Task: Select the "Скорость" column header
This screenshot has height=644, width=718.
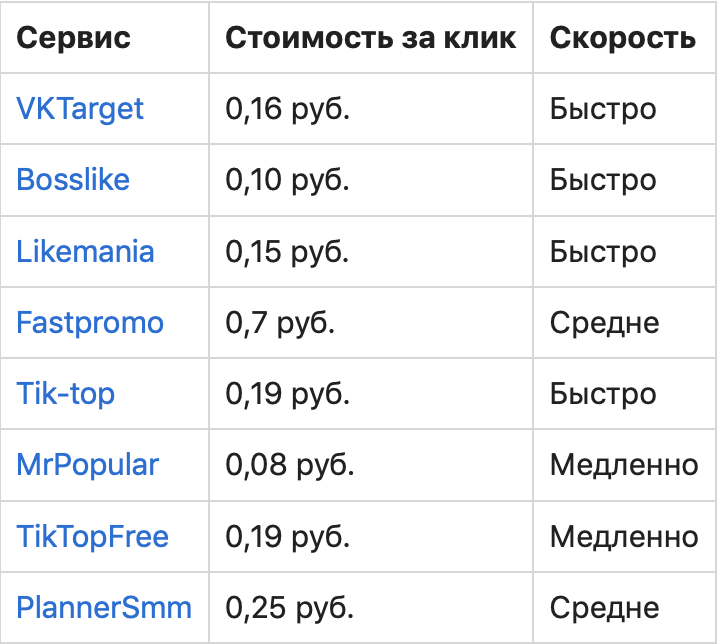Action: point(623,38)
